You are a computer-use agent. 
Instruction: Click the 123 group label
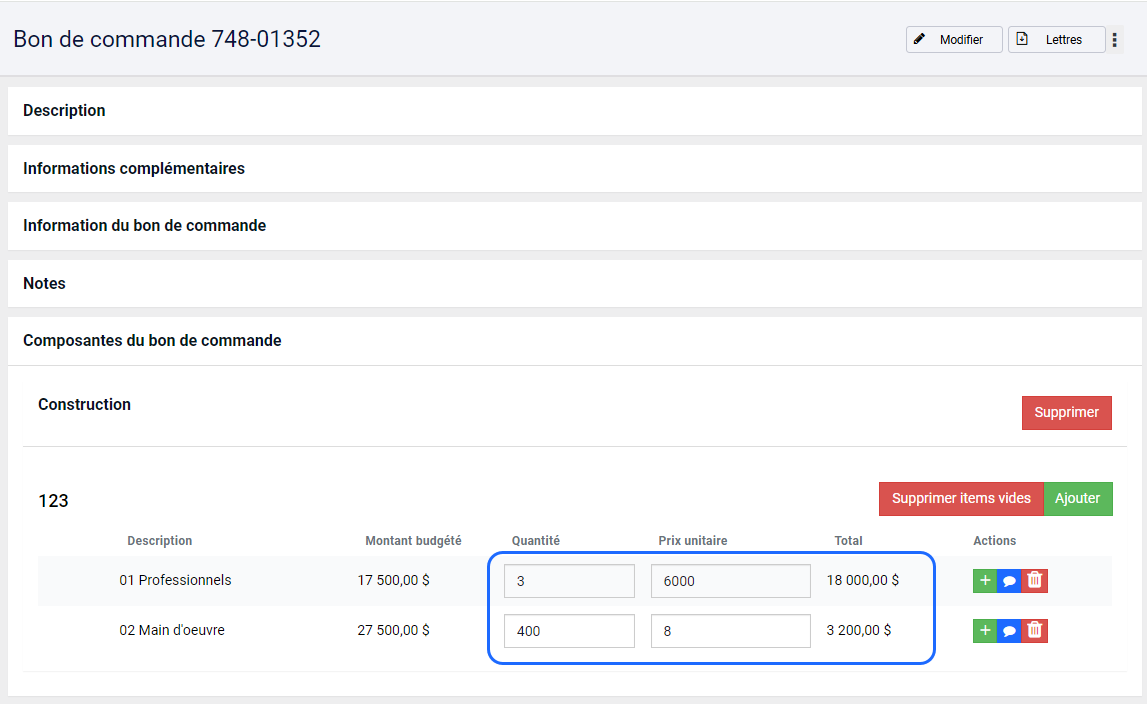(53, 501)
